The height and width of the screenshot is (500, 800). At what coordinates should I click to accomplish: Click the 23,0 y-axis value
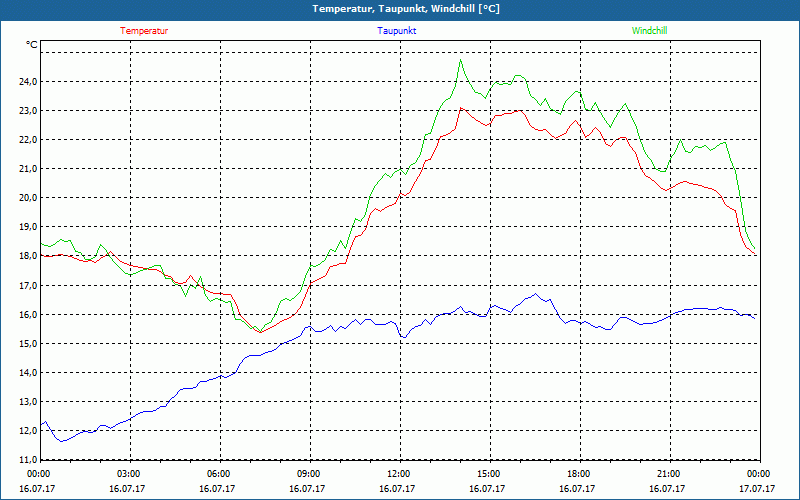pos(28,111)
